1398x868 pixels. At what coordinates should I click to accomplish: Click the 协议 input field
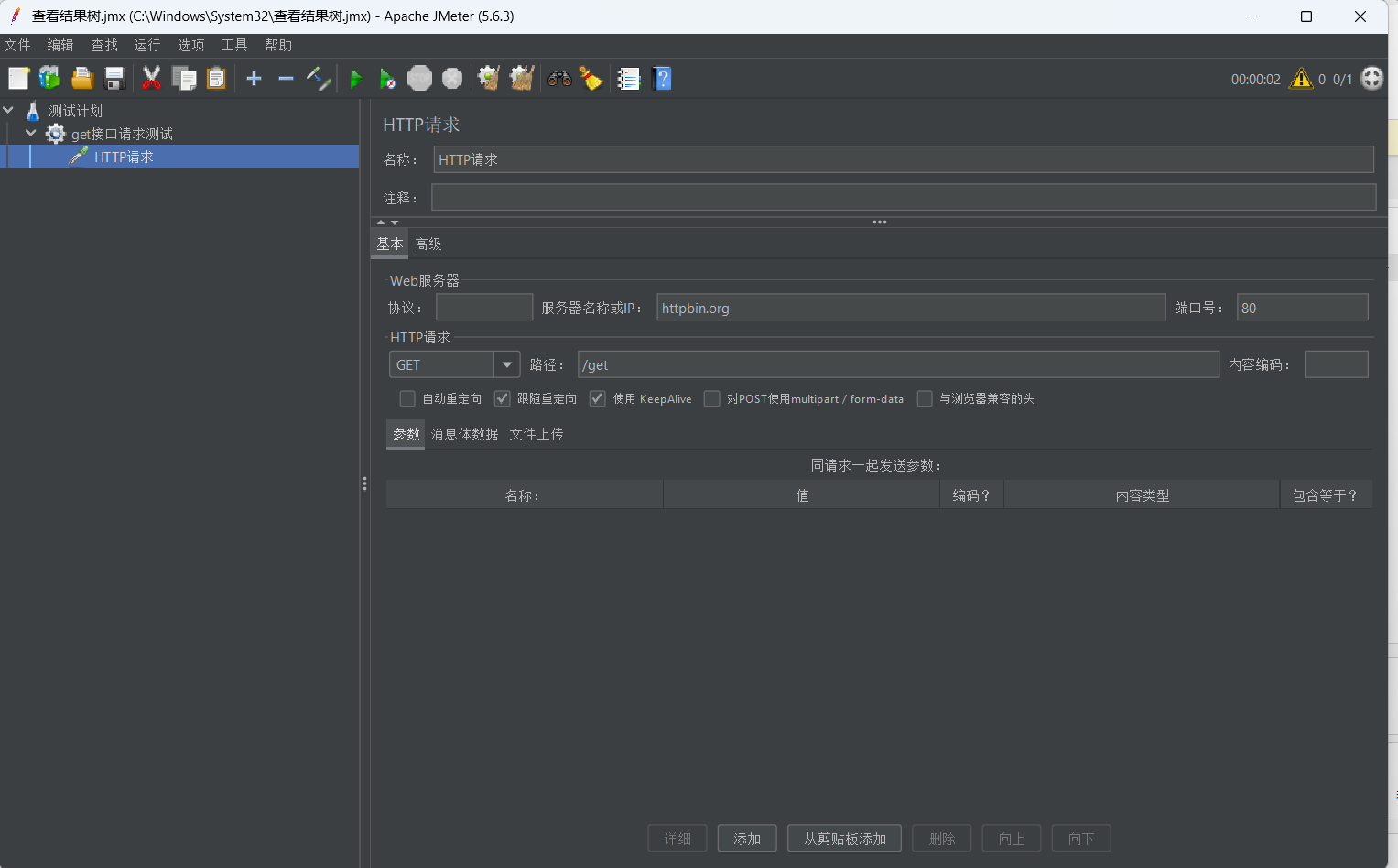tap(484, 307)
